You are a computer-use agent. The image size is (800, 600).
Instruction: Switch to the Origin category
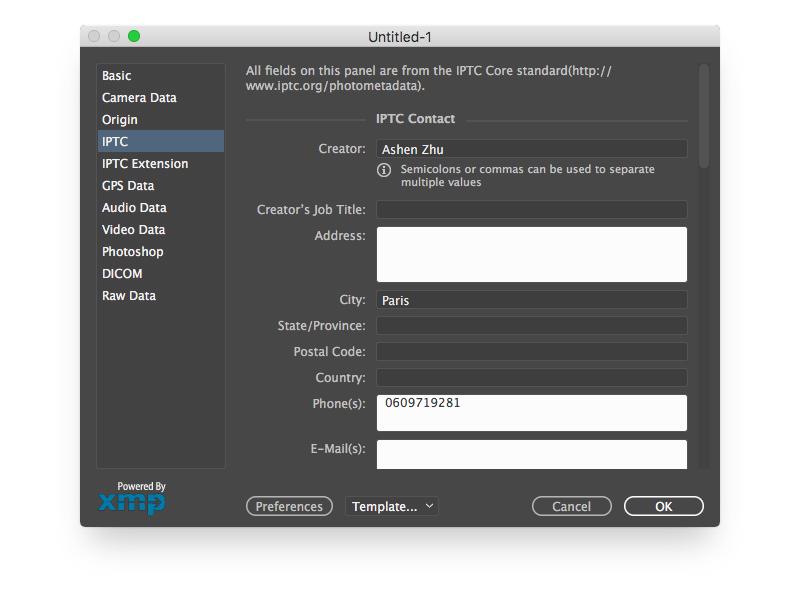pos(160,119)
